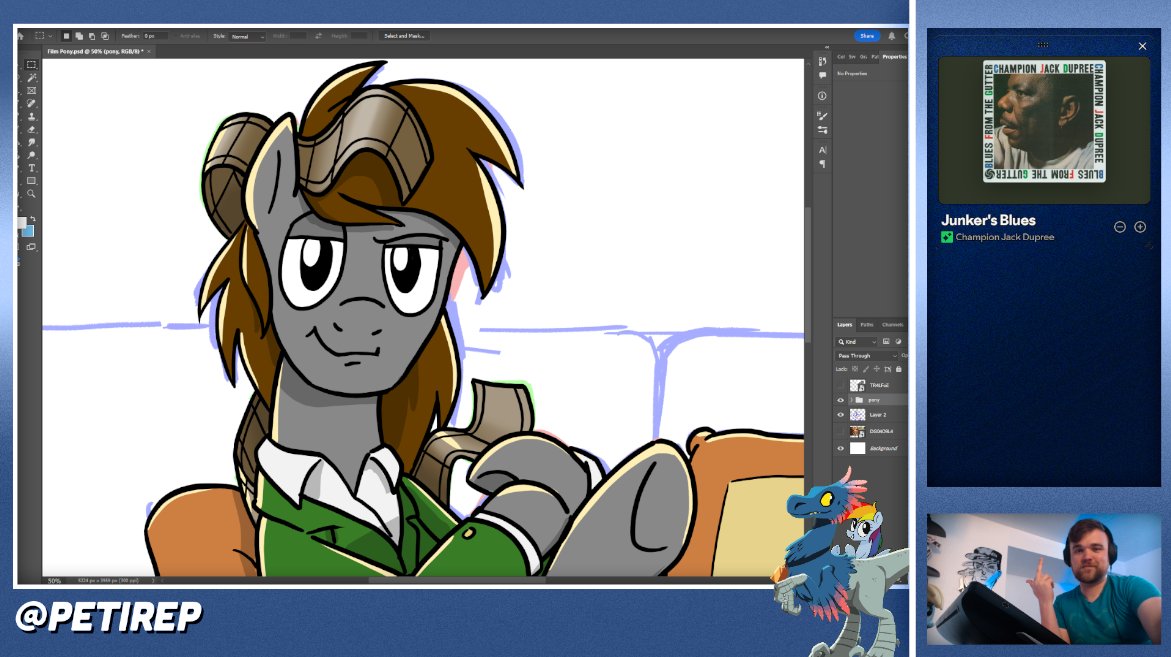Switch to the Layers tab
1171x657 pixels.
coord(845,325)
